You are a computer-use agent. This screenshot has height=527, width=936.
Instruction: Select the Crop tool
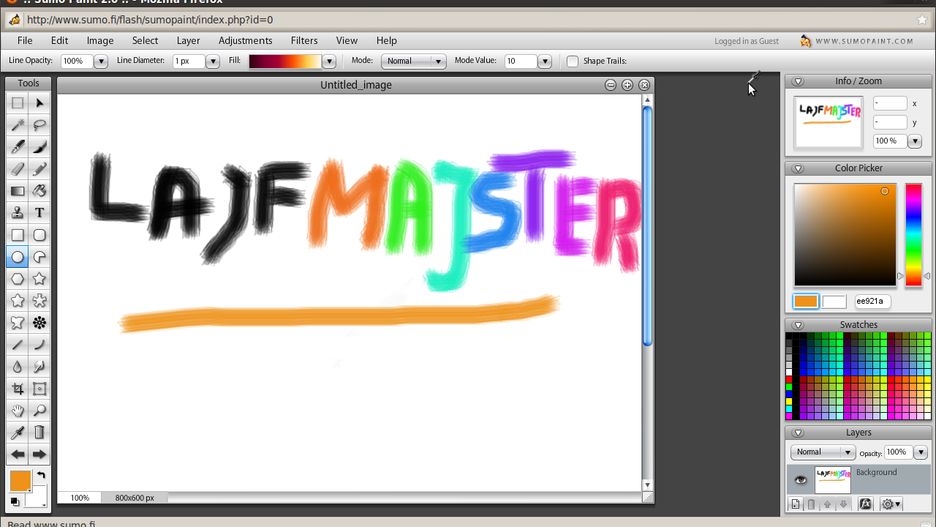17,389
